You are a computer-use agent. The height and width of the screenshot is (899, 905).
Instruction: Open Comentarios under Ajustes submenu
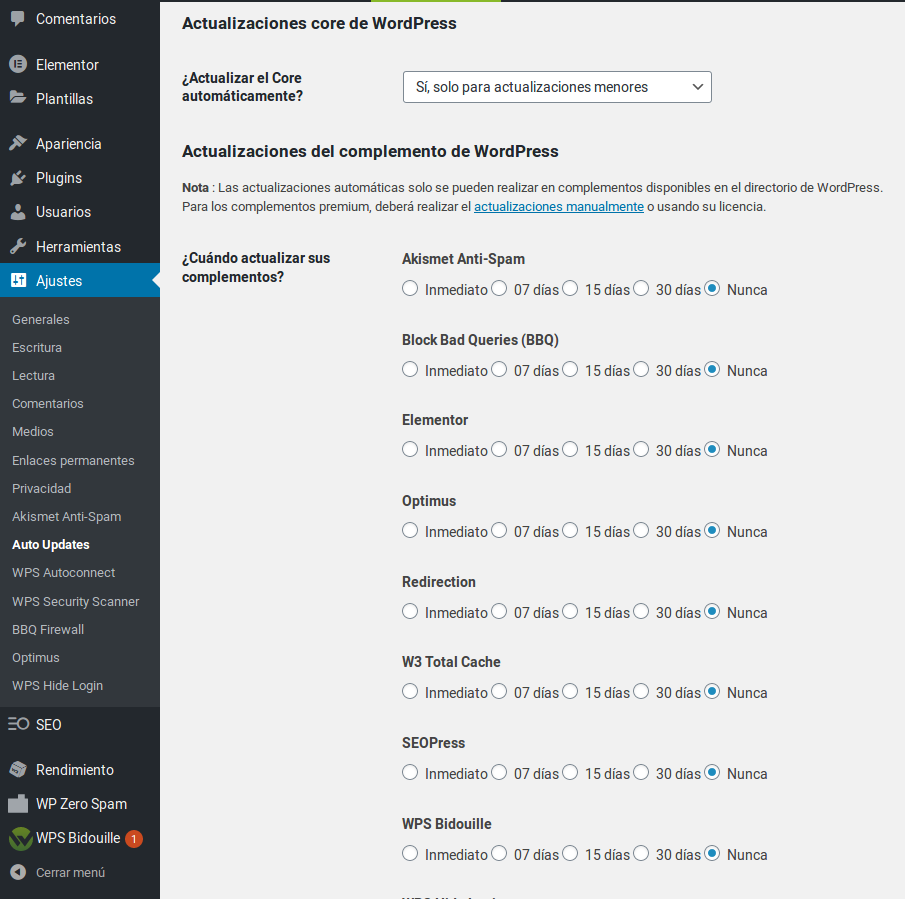[48, 403]
